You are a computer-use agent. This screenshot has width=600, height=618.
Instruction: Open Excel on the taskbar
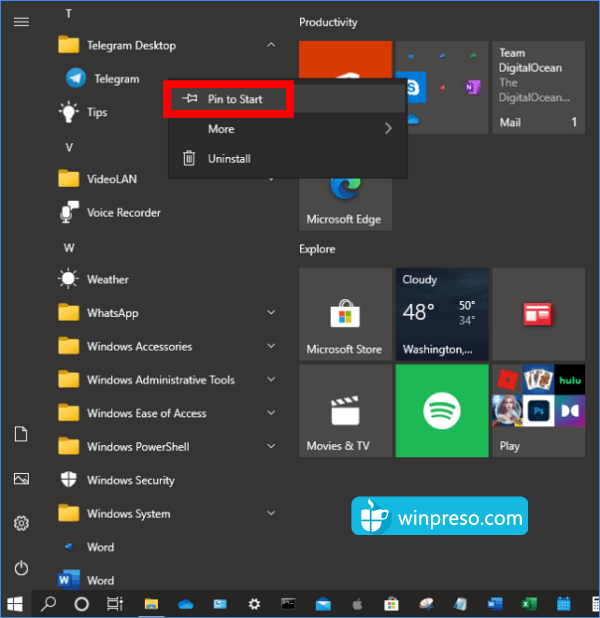pos(529,604)
